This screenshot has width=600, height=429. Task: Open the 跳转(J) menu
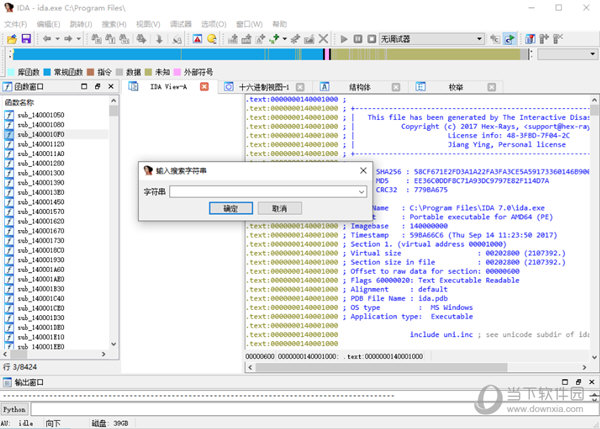pyautogui.click(x=81, y=24)
